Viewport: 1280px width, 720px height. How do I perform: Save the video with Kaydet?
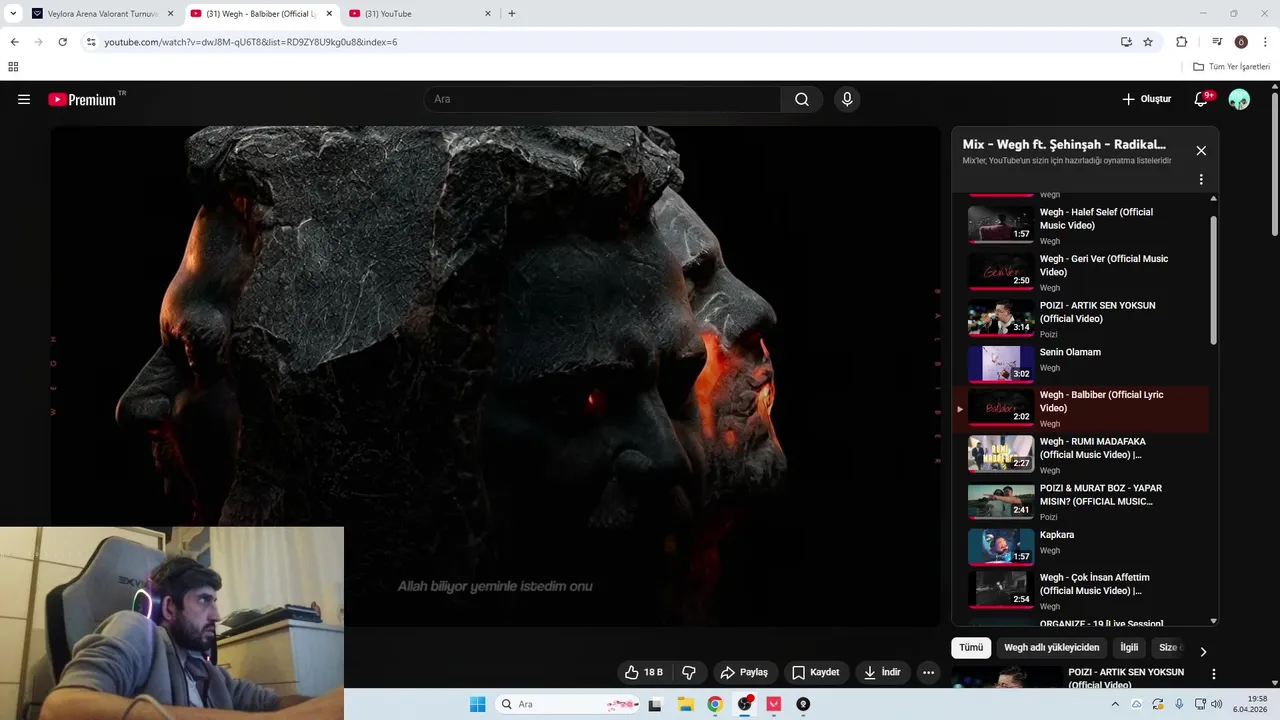816,673
